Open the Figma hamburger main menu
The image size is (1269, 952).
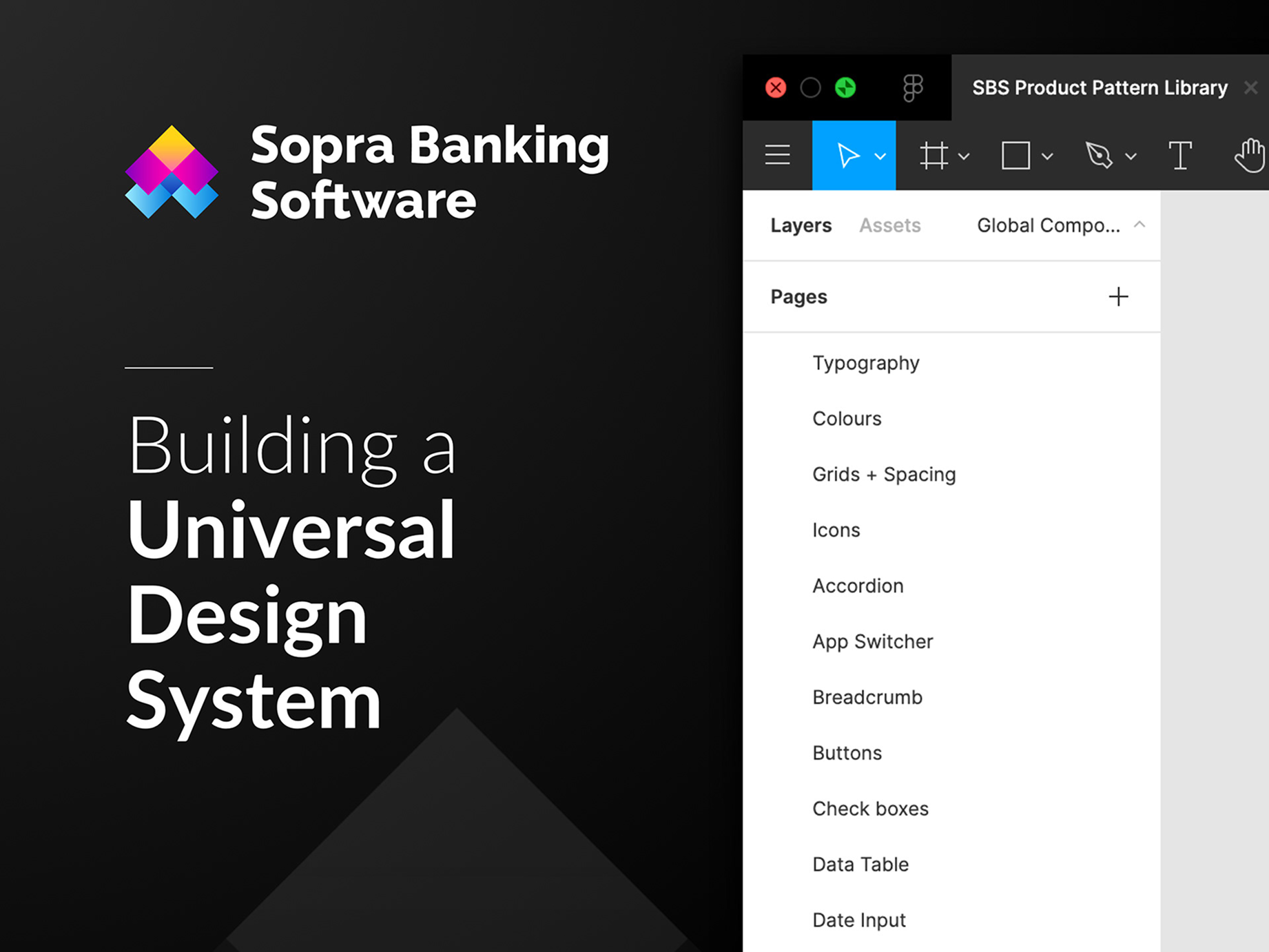777,155
